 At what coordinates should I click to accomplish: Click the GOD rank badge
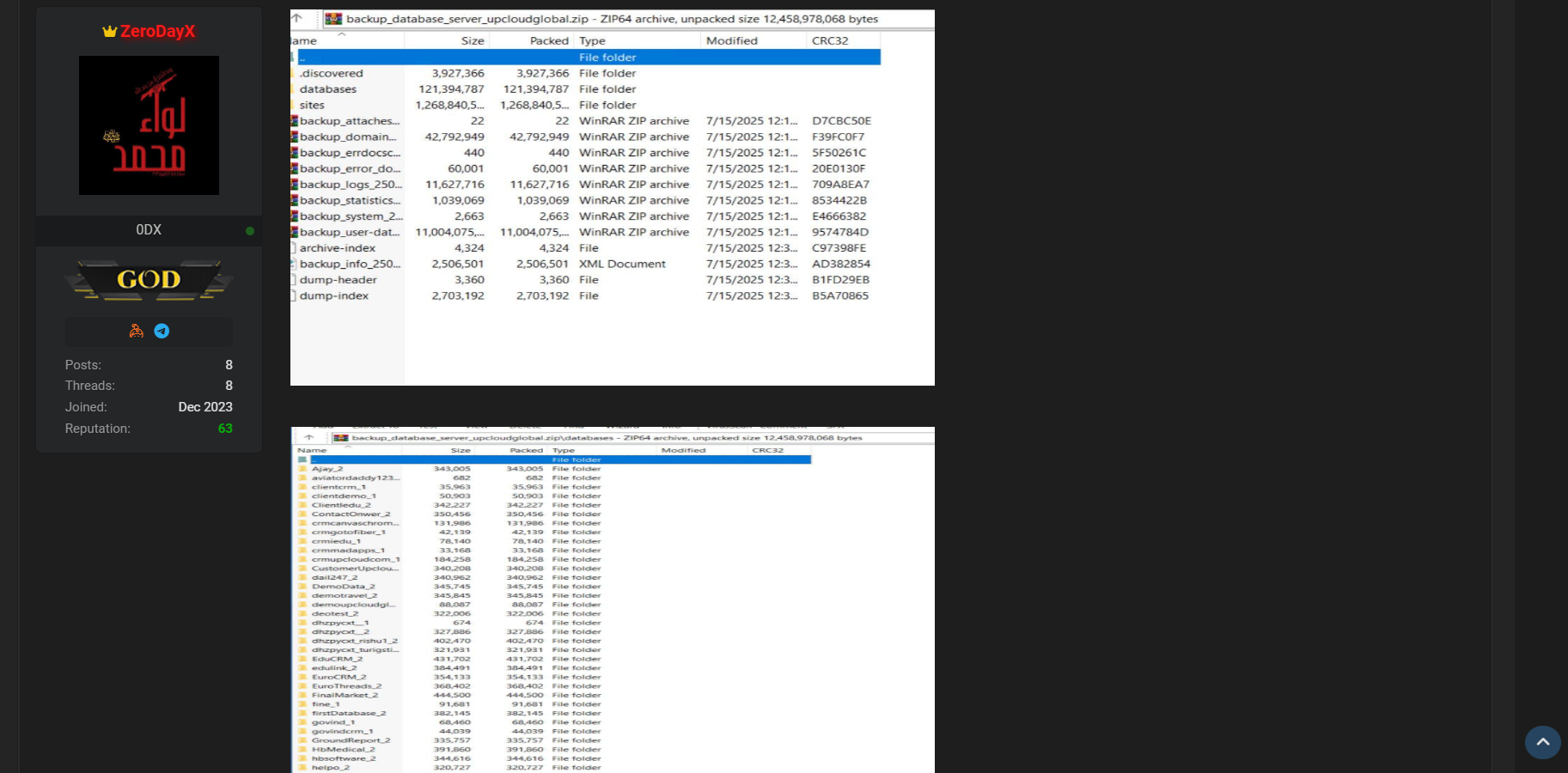149,280
